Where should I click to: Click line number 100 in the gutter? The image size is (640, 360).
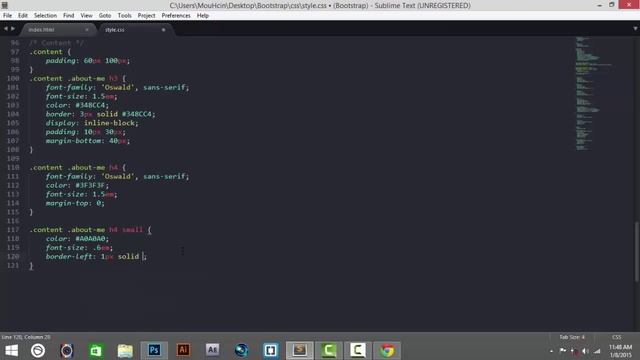click(13, 78)
